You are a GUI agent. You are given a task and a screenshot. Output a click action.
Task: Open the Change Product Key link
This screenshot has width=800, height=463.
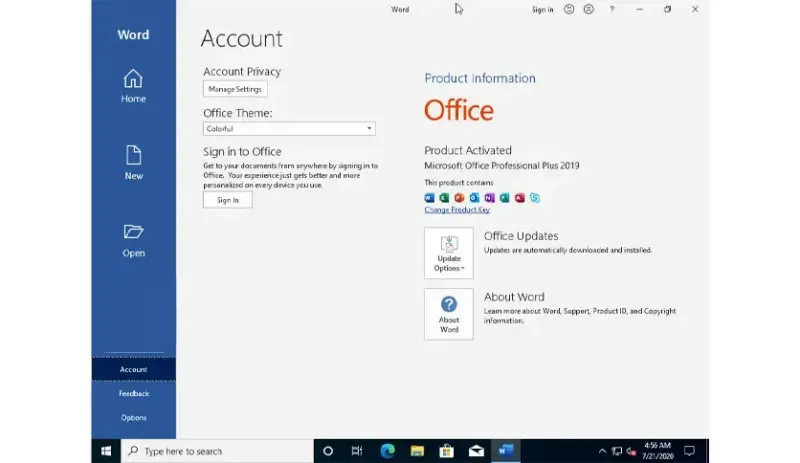coord(457,210)
